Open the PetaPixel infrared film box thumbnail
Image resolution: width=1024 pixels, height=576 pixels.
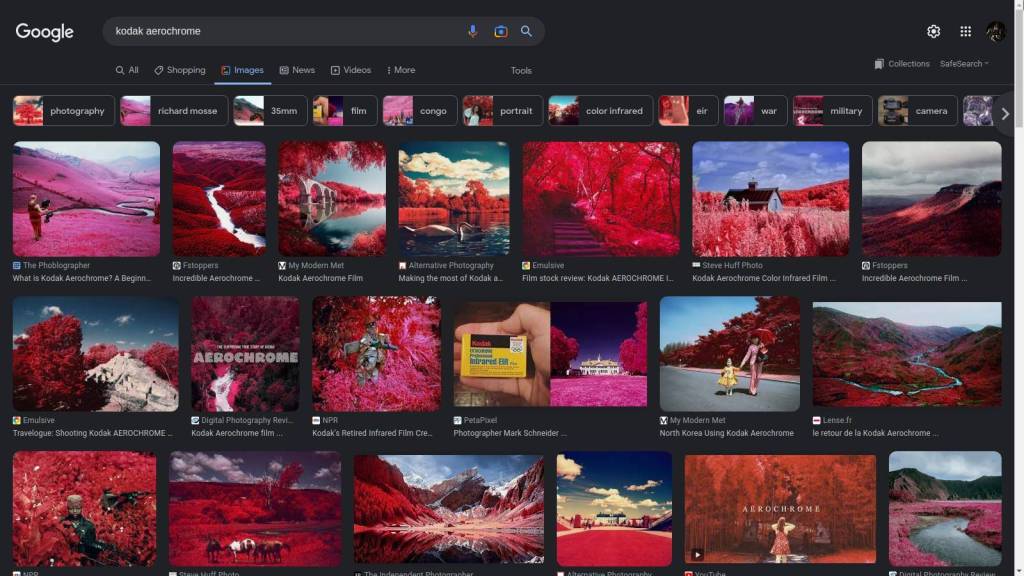551,354
